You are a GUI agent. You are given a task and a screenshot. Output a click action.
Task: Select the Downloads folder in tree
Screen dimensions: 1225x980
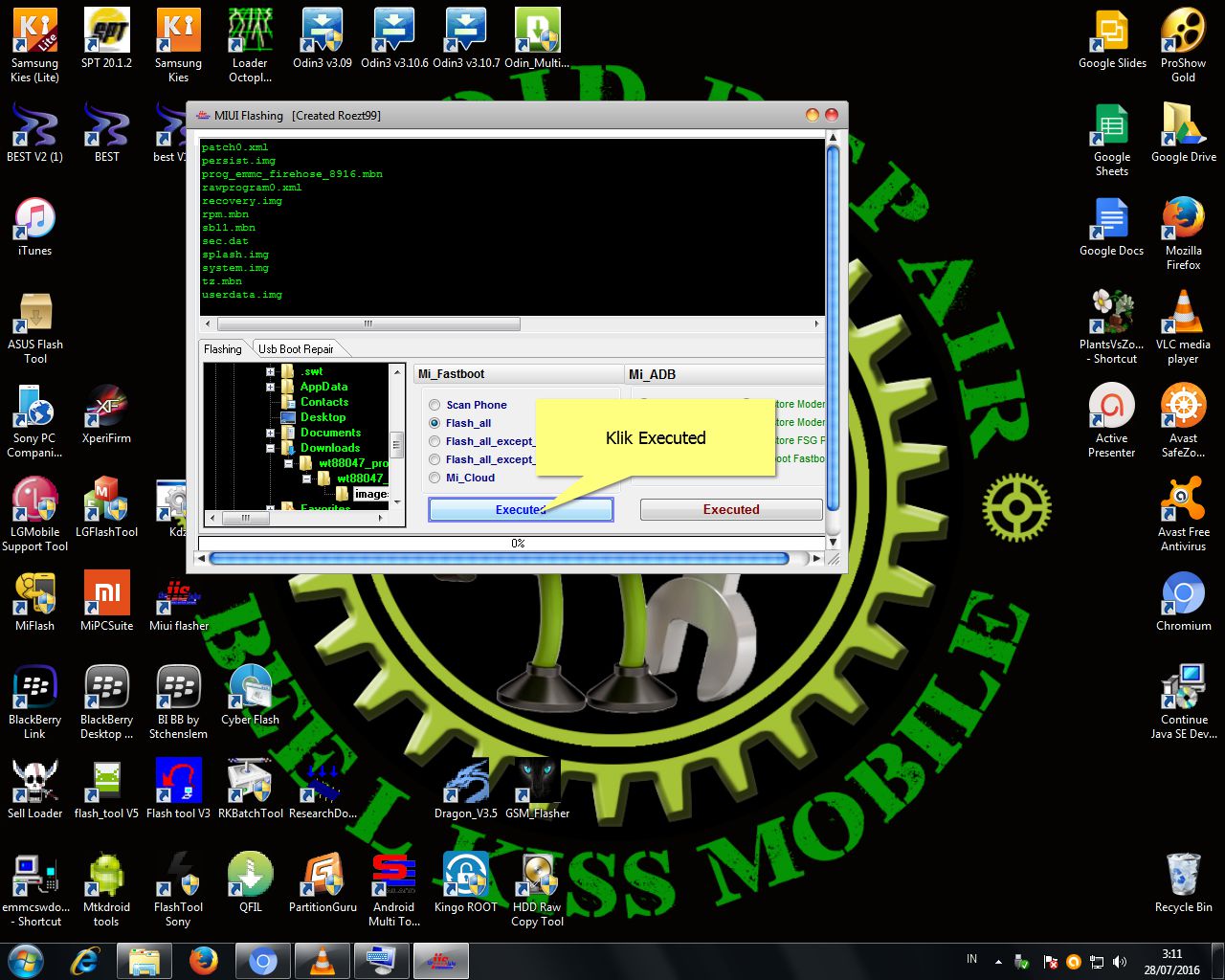330,448
